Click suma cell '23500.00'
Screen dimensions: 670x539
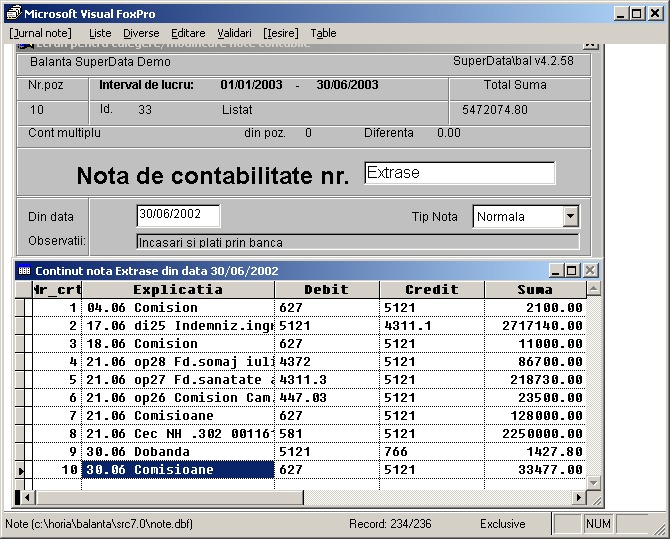click(x=535, y=398)
